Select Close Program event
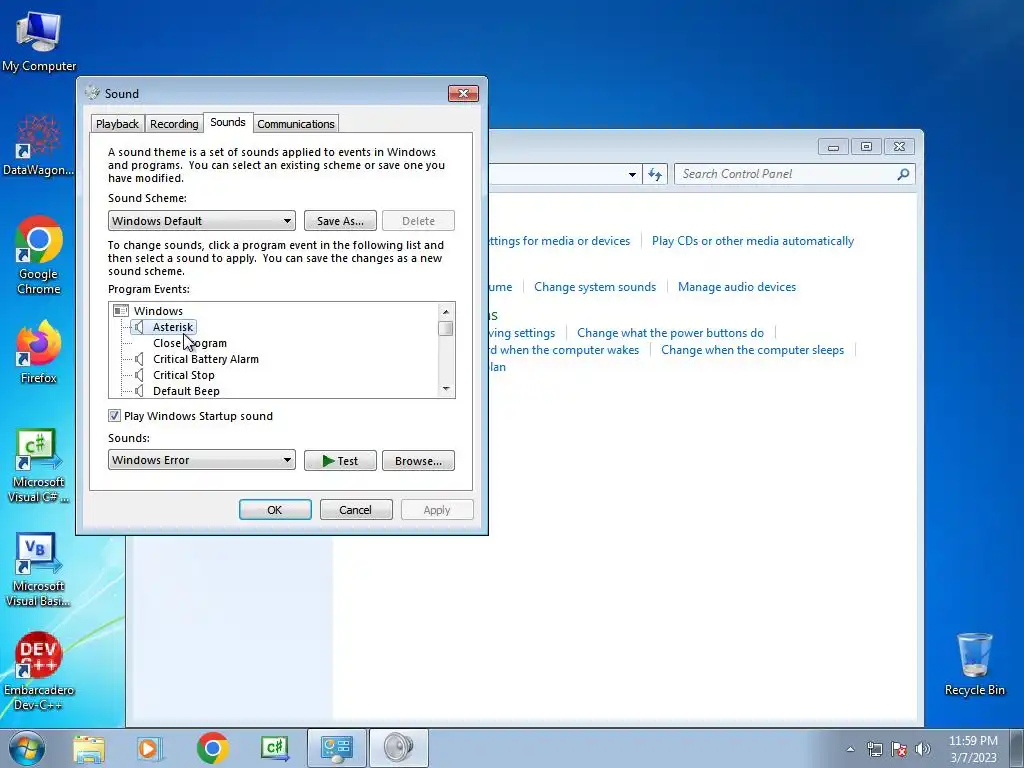 [190, 343]
